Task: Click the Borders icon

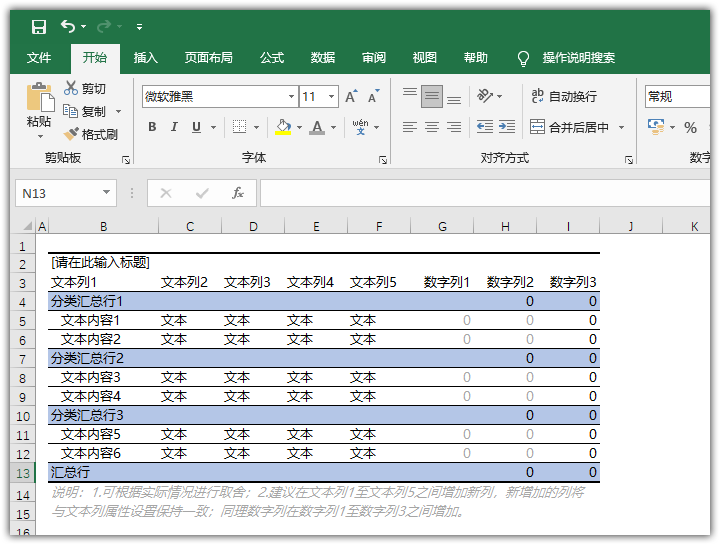Action: click(x=239, y=127)
